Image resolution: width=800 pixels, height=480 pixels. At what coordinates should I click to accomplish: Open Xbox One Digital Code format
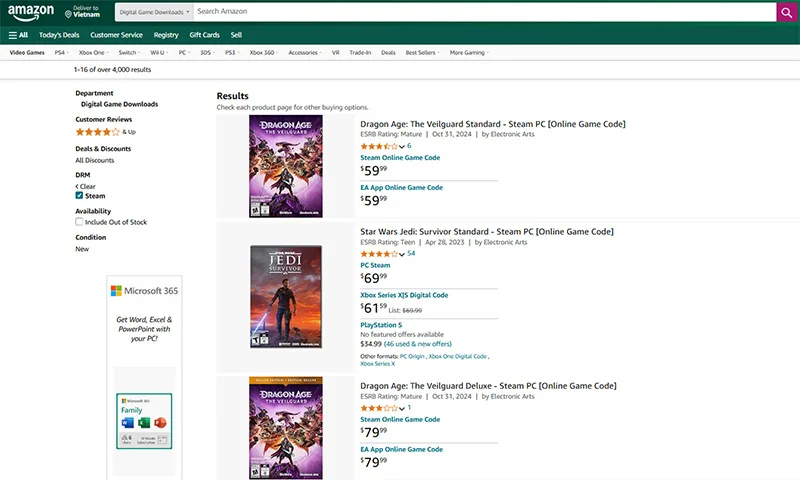click(x=458, y=357)
